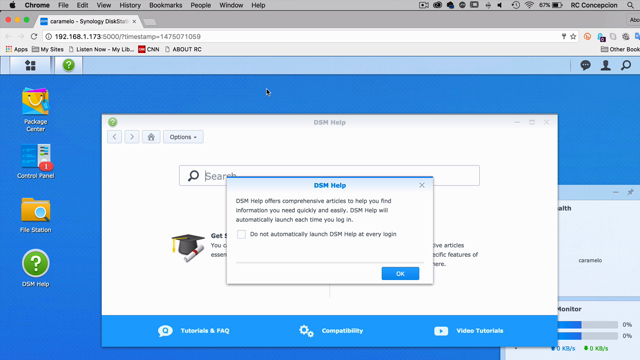The height and width of the screenshot is (360, 640).
Task: Open the People menu
Action: [x=200, y=5]
